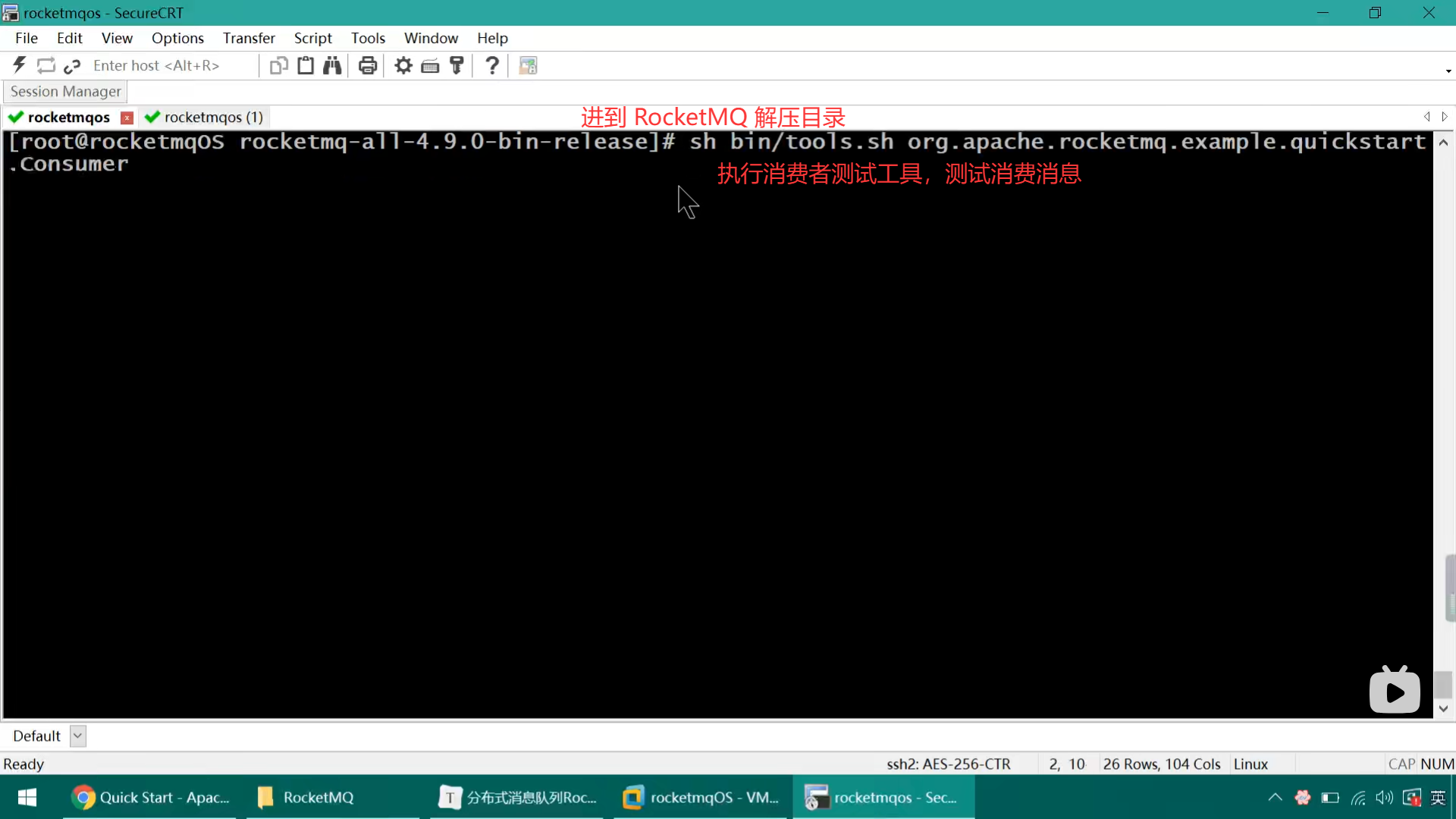1456x819 pixels.
Task: Click the Find binoculars icon
Action: [x=332, y=66]
